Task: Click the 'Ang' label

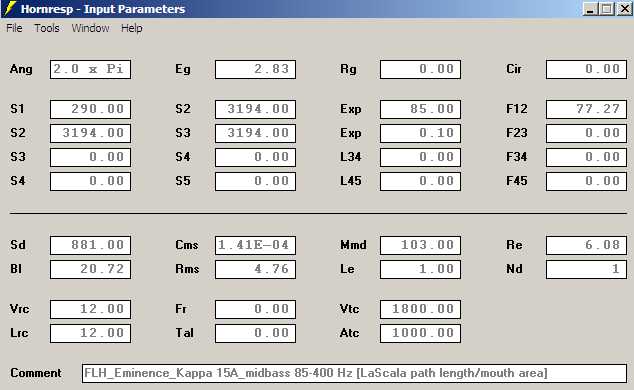Action: 21,70
